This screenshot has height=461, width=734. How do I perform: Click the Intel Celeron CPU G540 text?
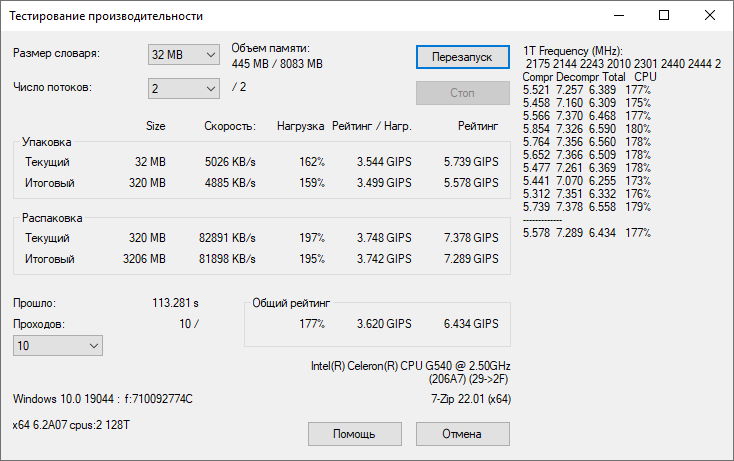pos(410,366)
